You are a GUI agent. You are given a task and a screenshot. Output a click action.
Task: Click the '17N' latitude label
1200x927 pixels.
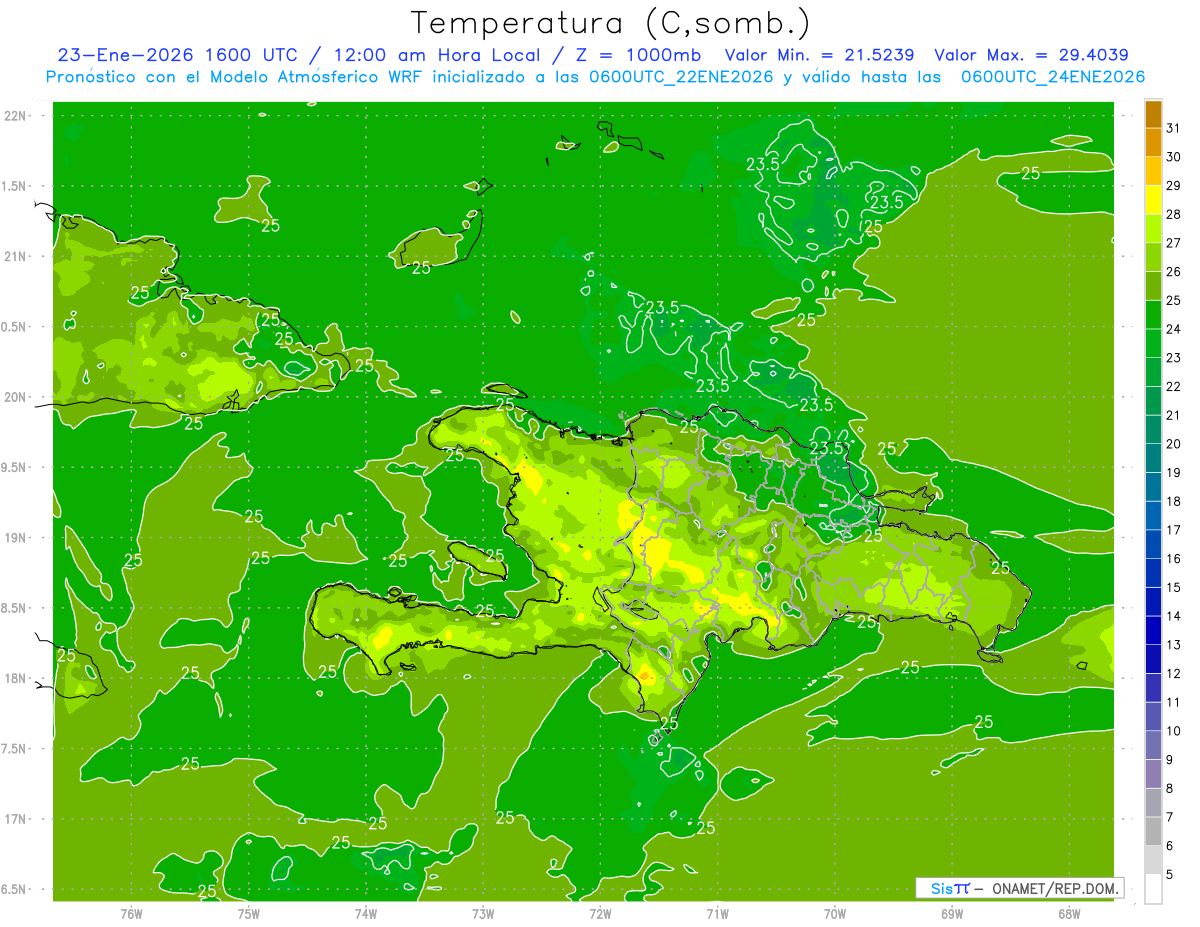click(x=14, y=819)
